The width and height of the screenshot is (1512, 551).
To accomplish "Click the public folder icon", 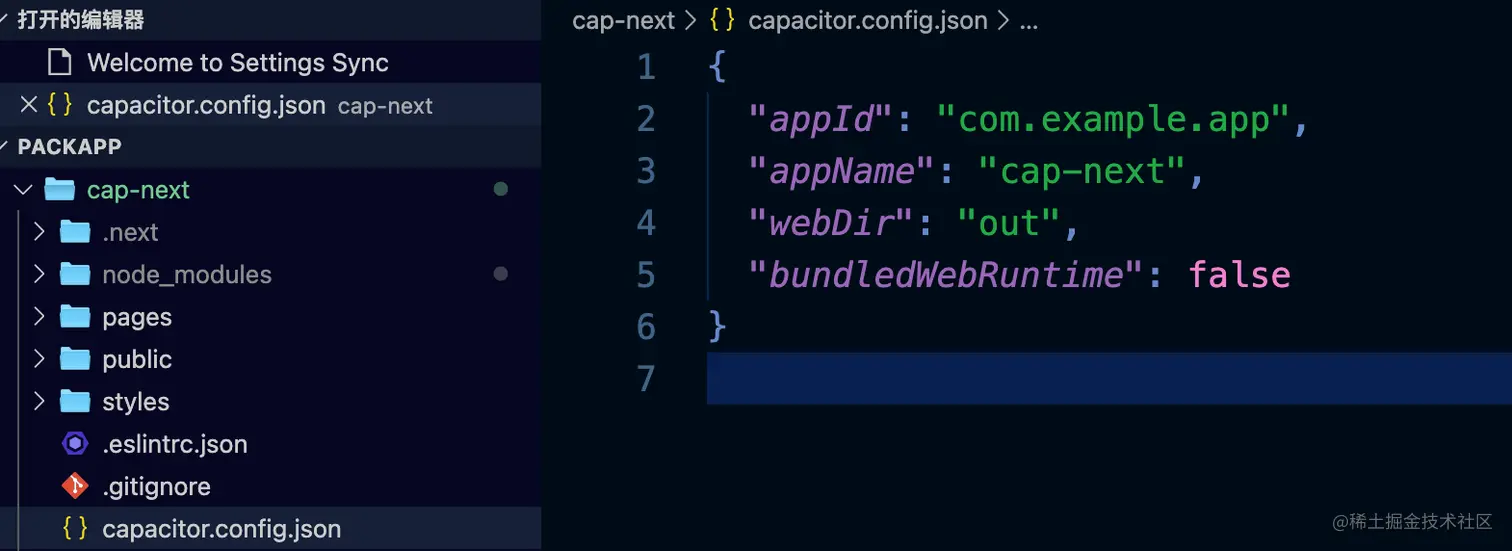I will pyautogui.click(x=76, y=359).
